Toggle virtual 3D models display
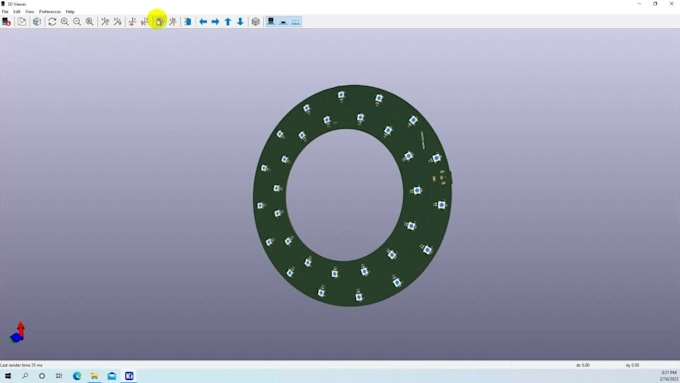 296,22
